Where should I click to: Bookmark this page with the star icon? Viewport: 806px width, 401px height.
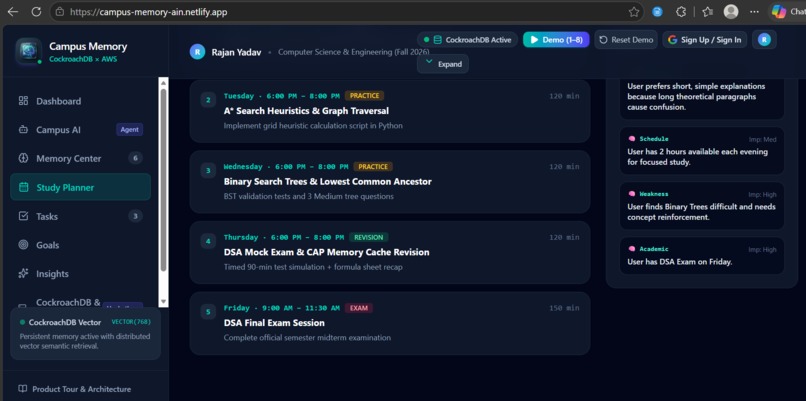pyautogui.click(x=634, y=12)
